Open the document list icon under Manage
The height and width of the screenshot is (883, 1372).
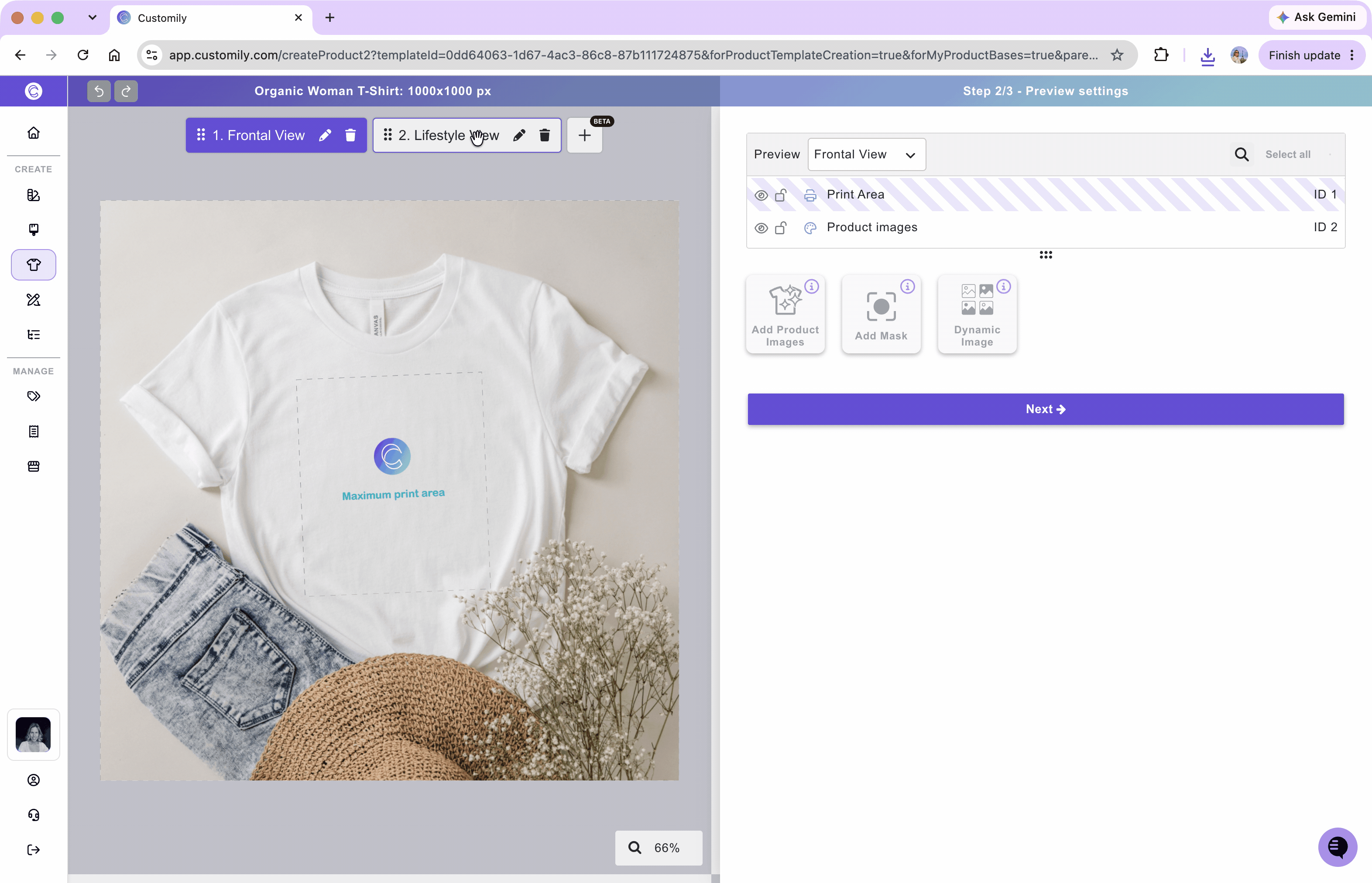click(x=34, y=431)
